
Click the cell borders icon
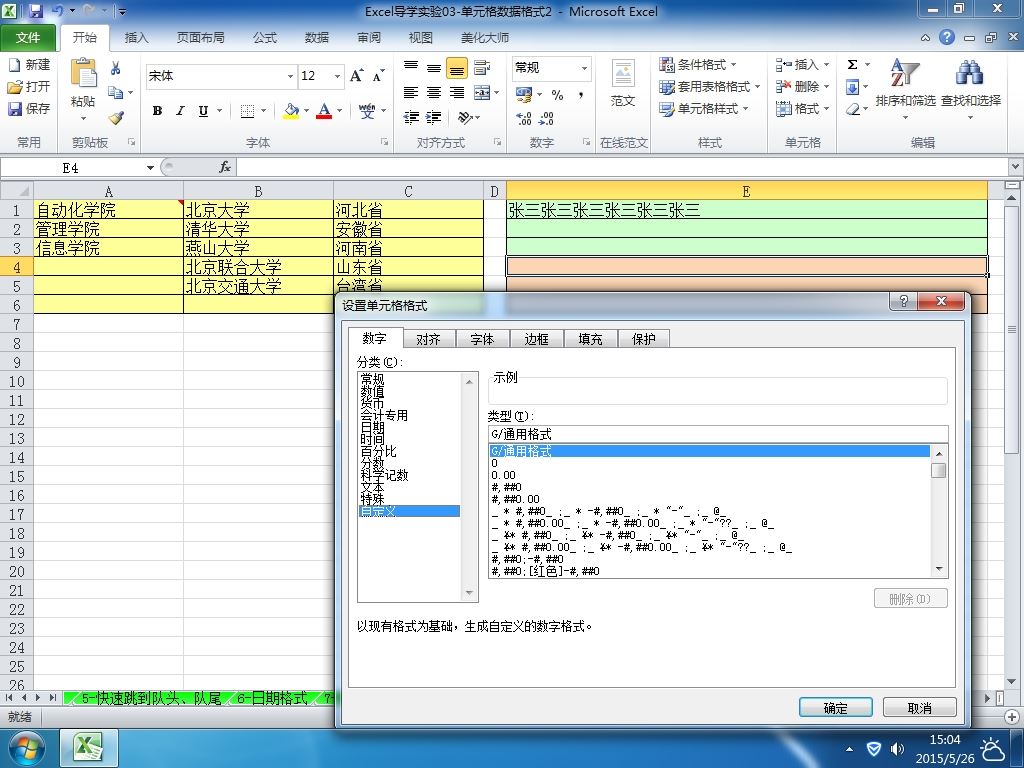pyautogui.click(x=247, y=111)
